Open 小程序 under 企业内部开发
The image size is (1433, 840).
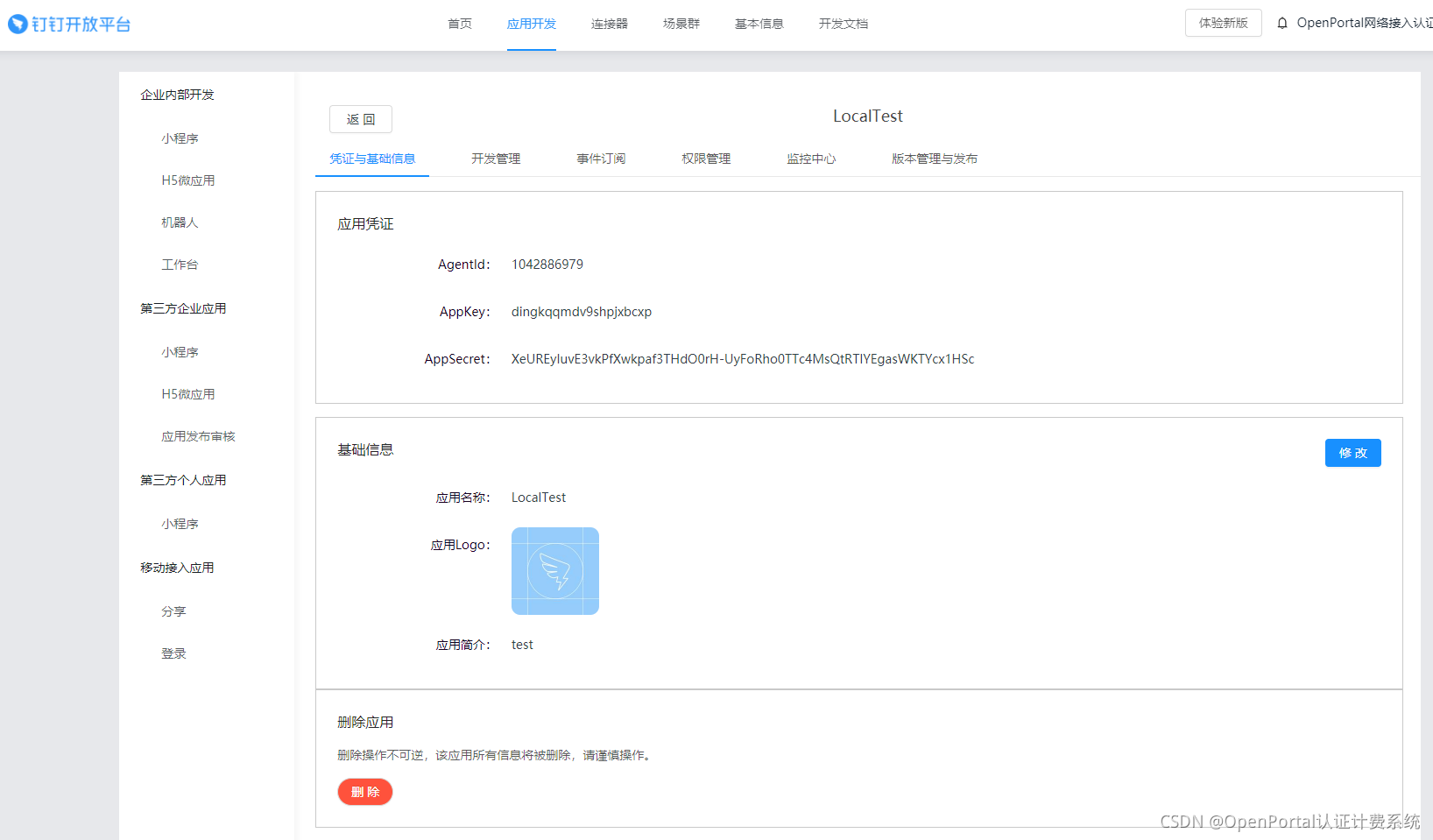[180, 138]
